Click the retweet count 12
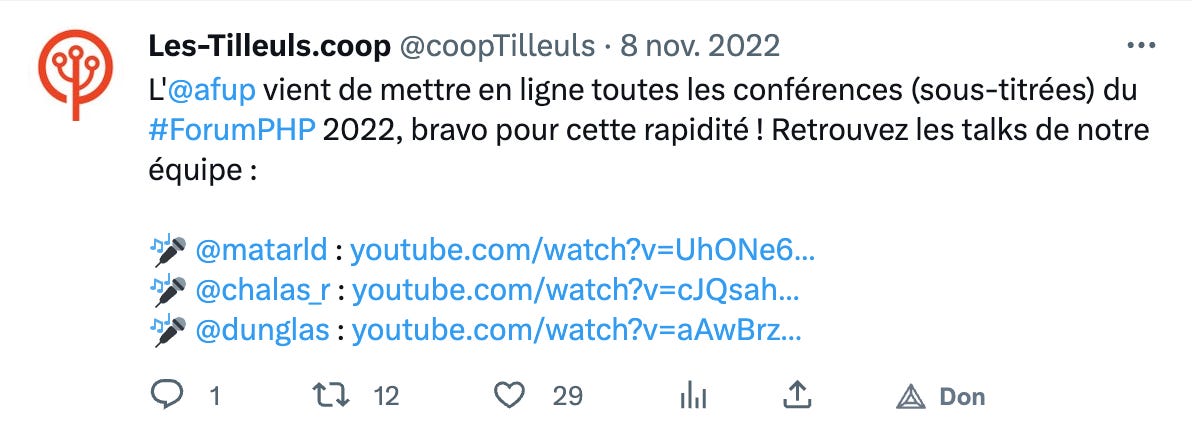Screen dimensions: 1192x434 tap(387, 396)
